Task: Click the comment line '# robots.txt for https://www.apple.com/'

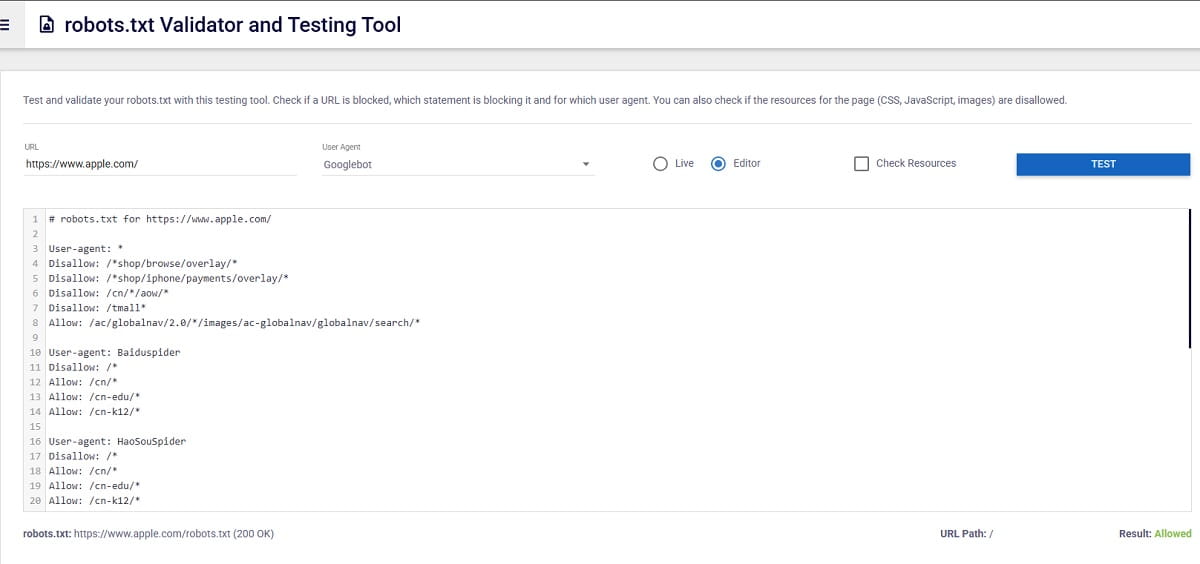Action: (160, 218)
